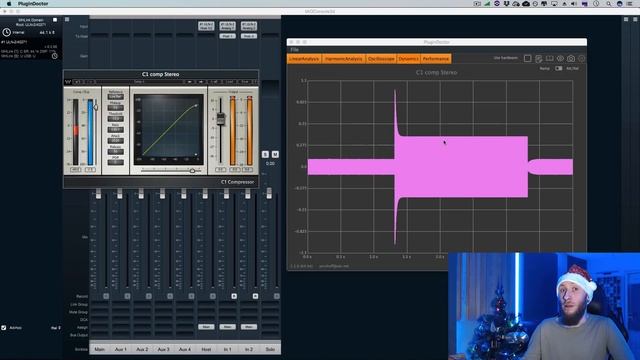This screenshot has height=360, width=640.
Task: Click the square icon next to Use hardware
Action: 527,58
